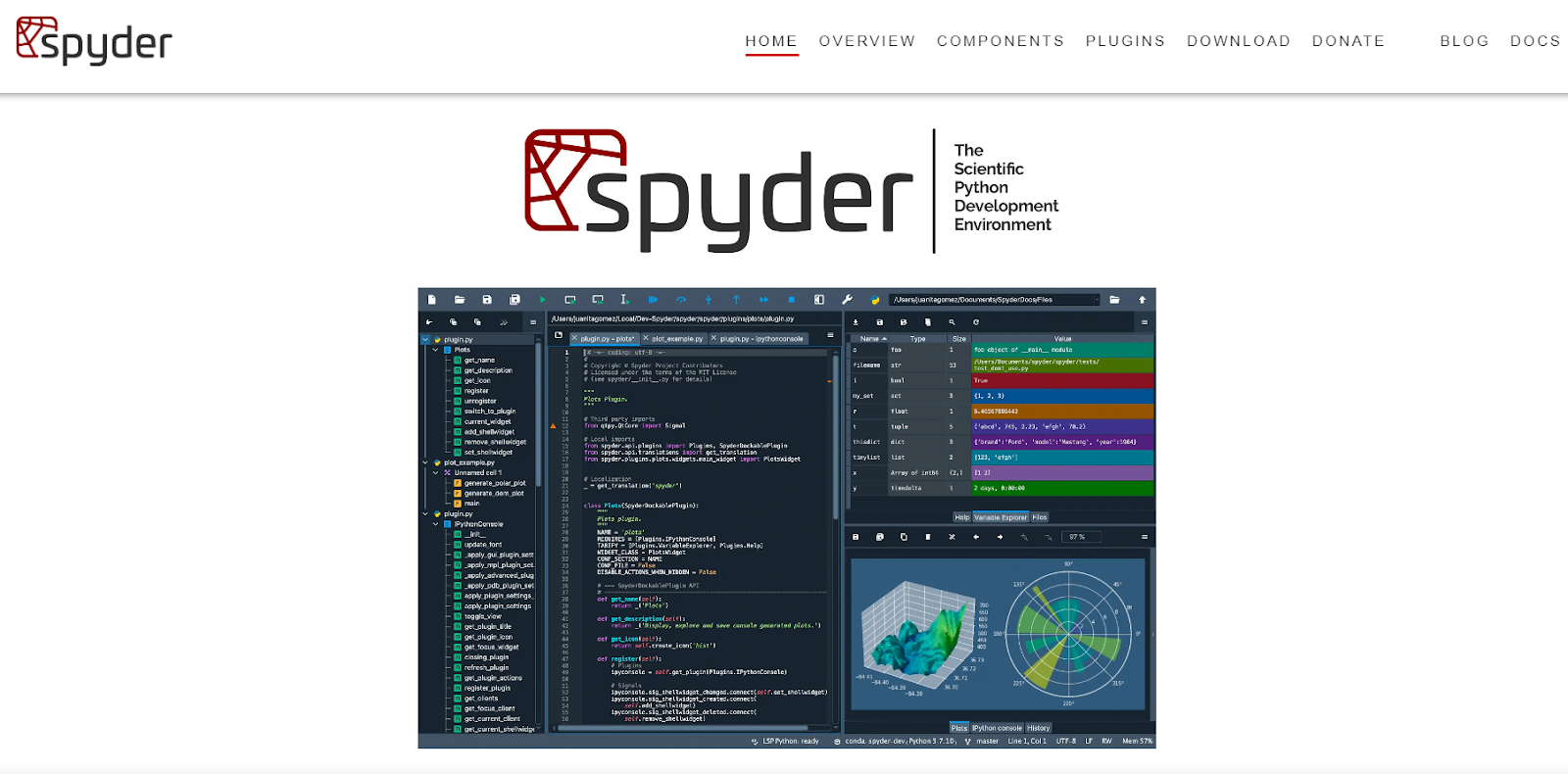Go to the DOWNLOAD page
Image resolution: width=1568 pixels, height=774 pixels.
click(1239, 41)
